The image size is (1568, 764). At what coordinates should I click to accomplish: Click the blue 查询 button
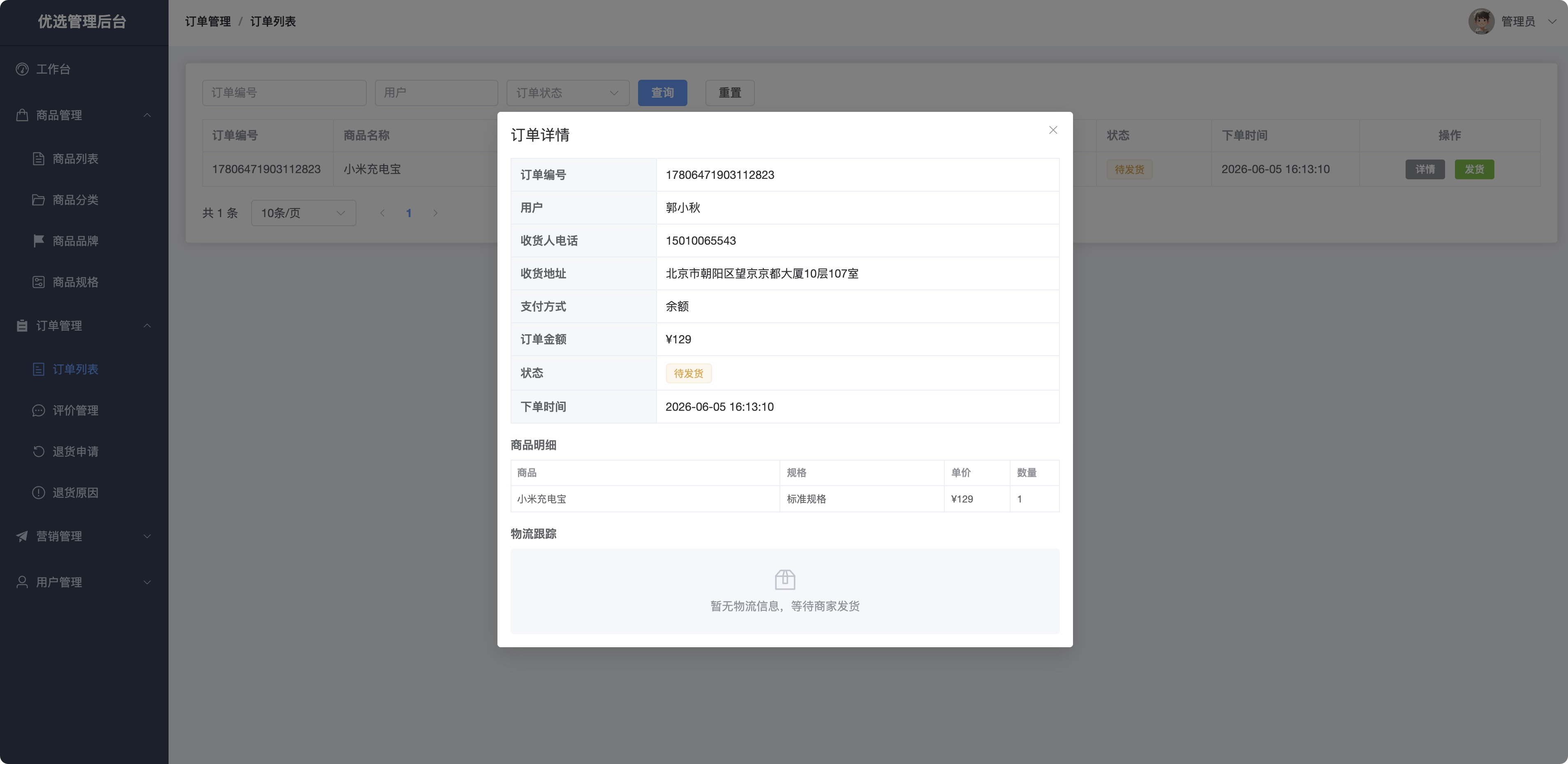point(662,93)
